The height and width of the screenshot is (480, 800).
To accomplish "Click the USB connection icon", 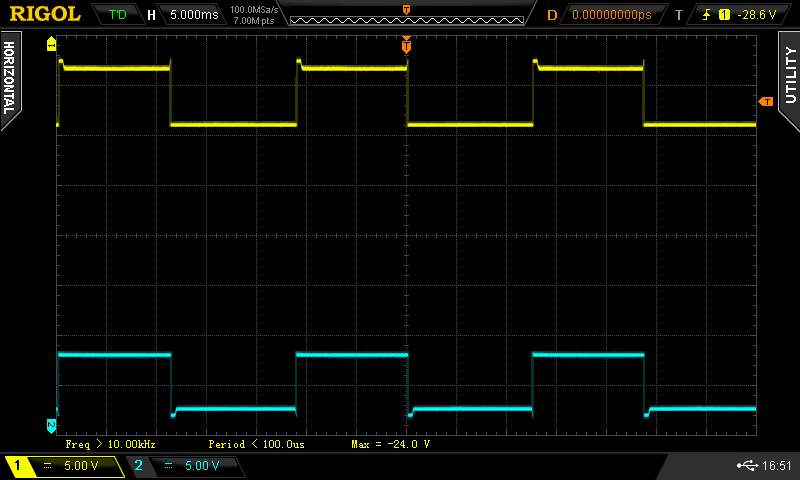I will 747,465.
